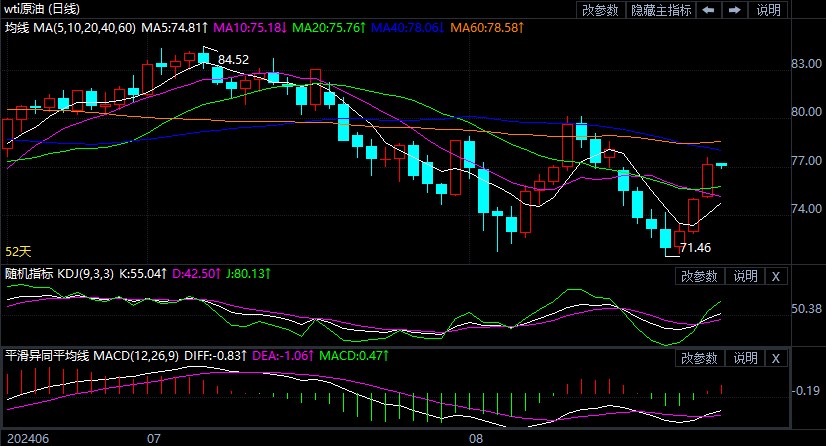The height and width of the screenshot is (446, 826).
Task: Click the 84.52 high price label
Action: tap(233, 60)
